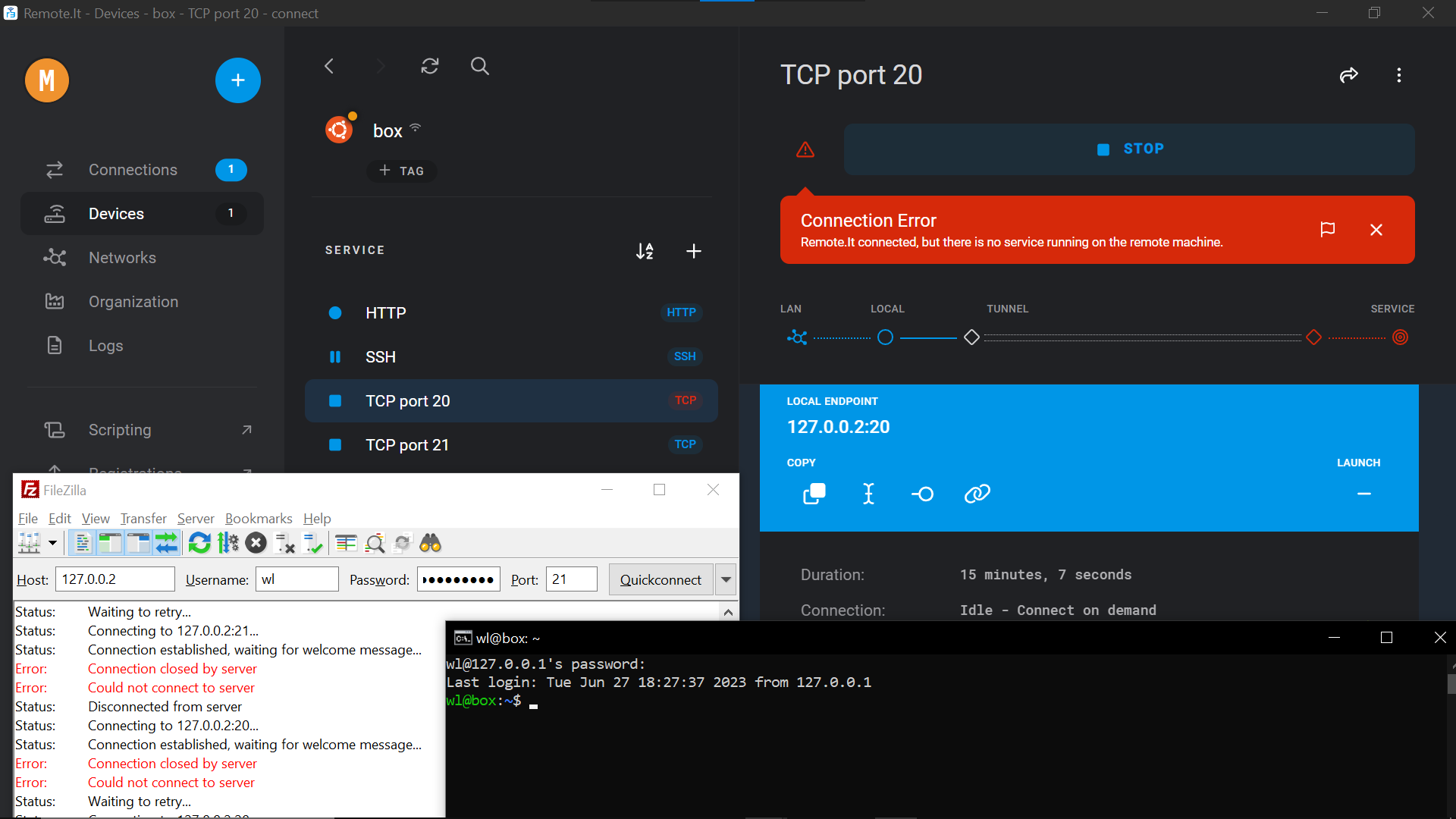
Task: Click the local endpoint address 127.0.0.2:20
Action: pyautogui.click(x=839, y=427)
